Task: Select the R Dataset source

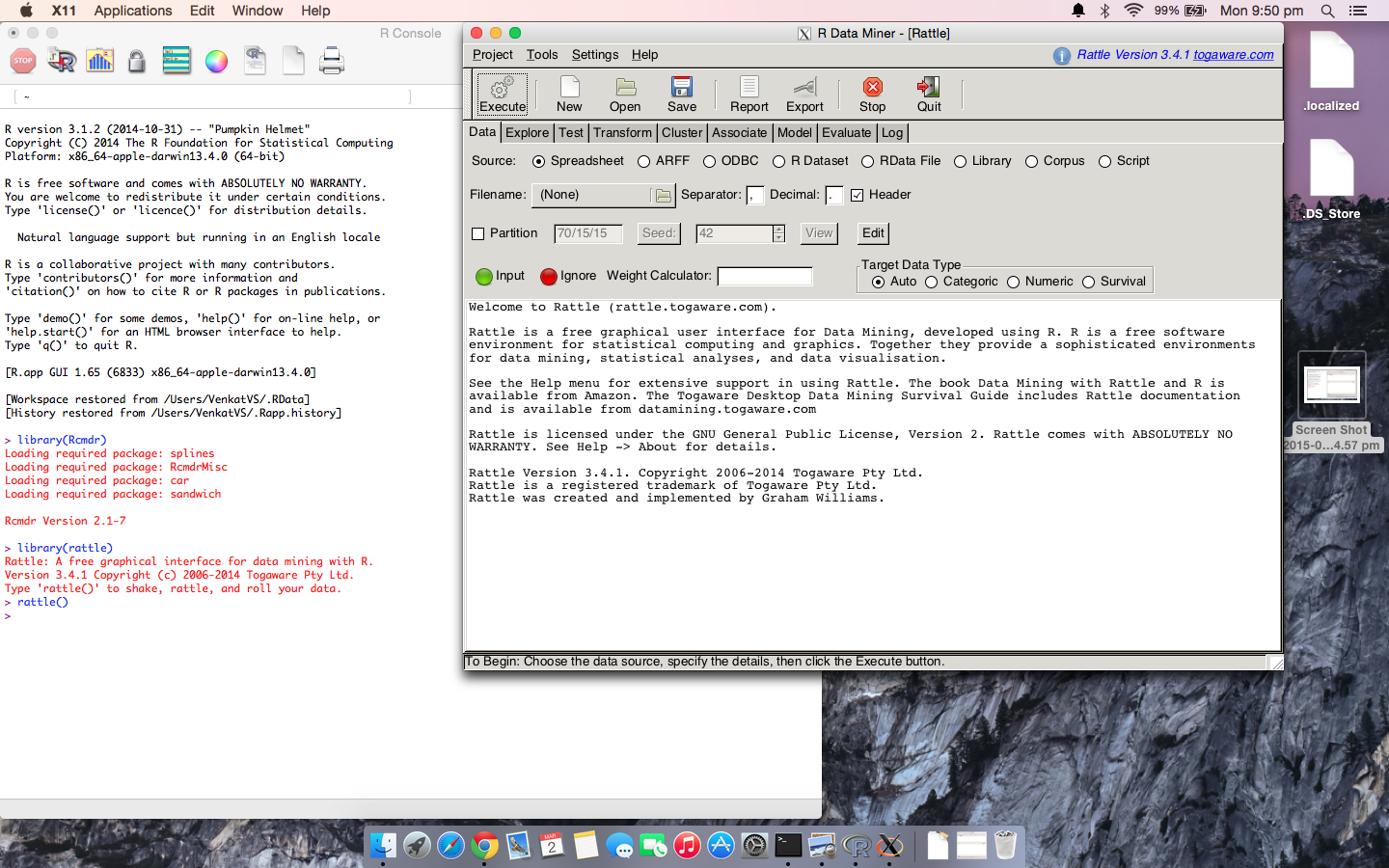Action: [810, 161]
